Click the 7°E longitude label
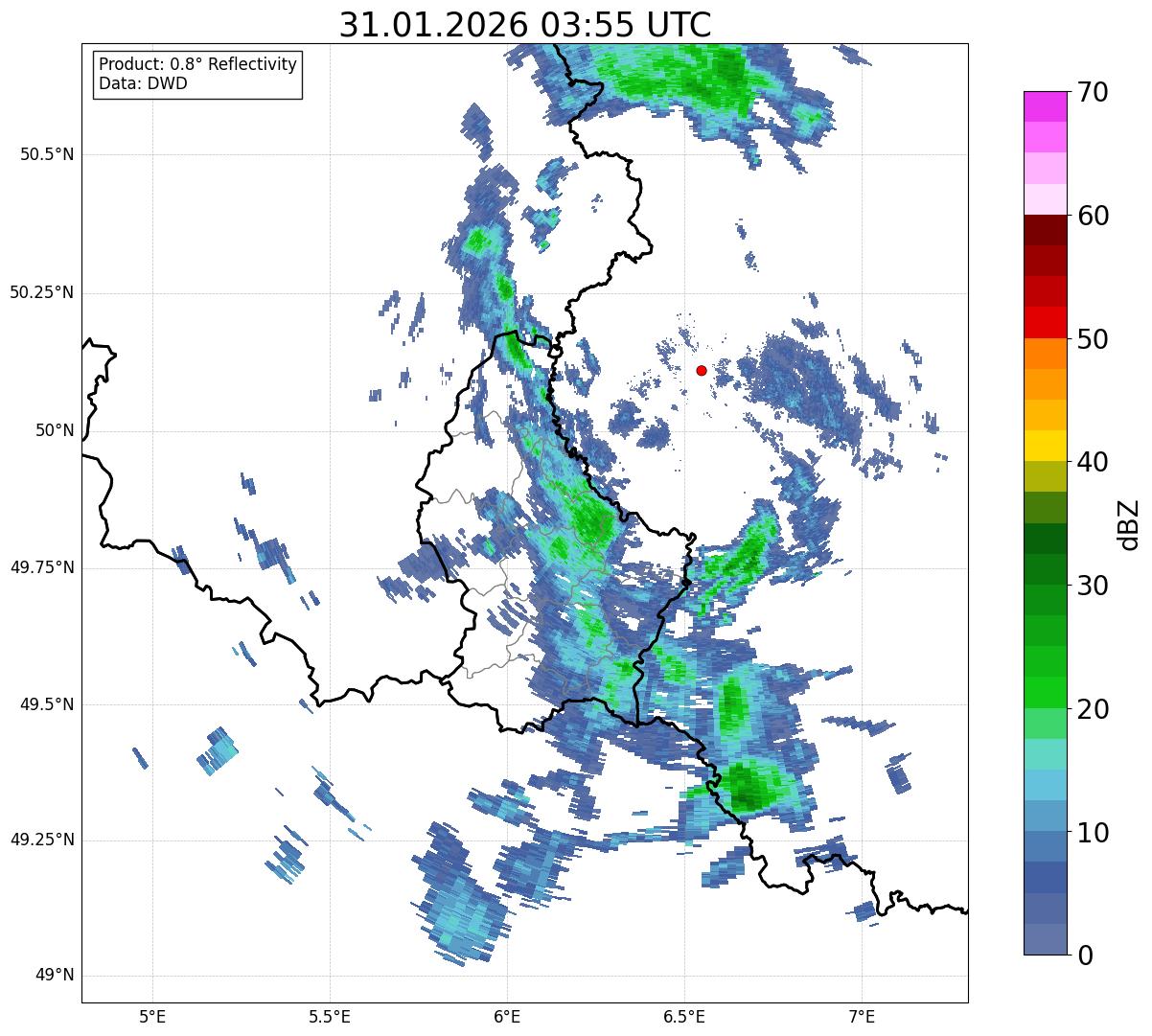Viewport: 1152px width, 1036px height. click(862, 1016)
